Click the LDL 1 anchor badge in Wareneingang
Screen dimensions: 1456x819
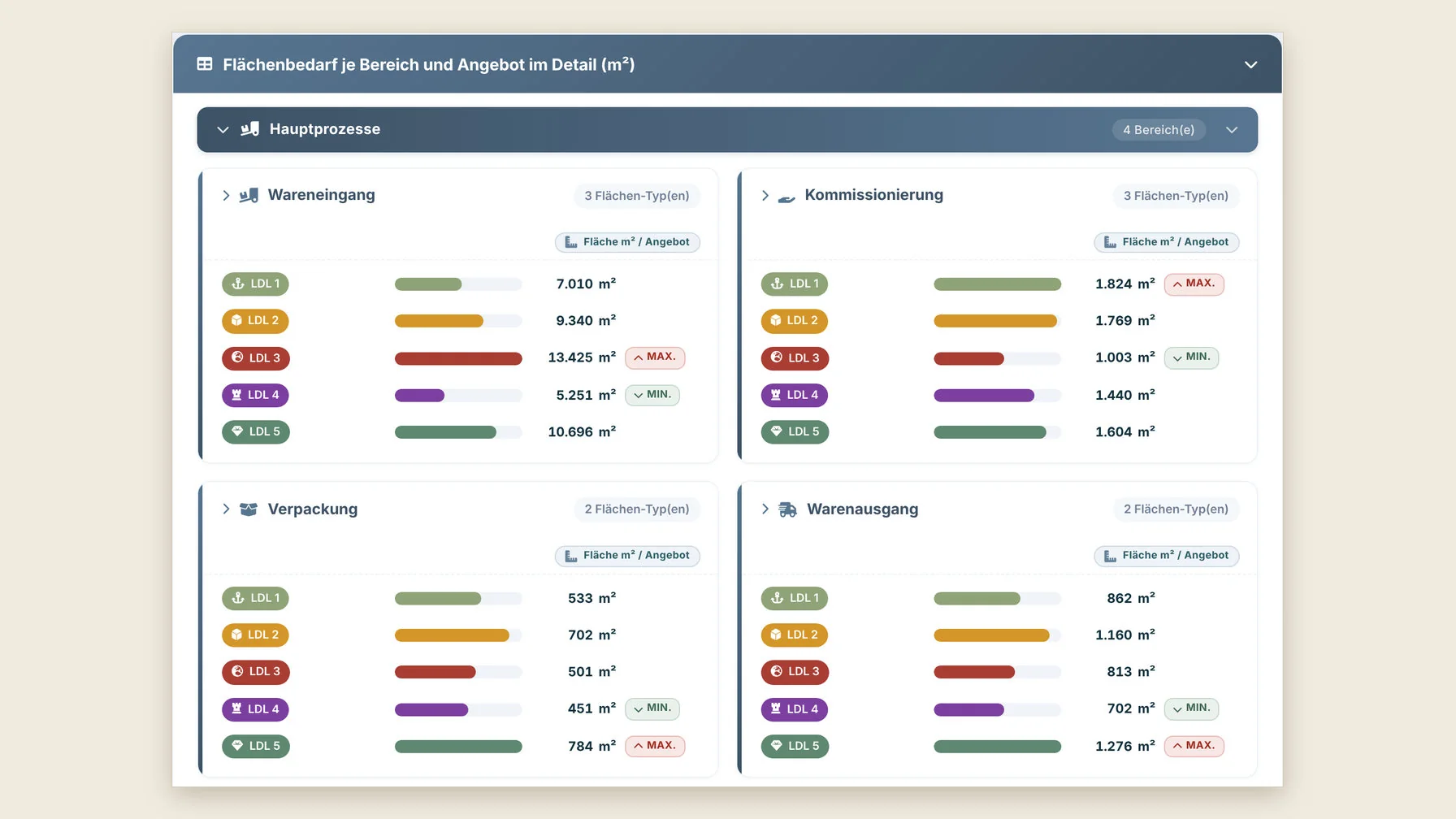(x=256, y=284)
